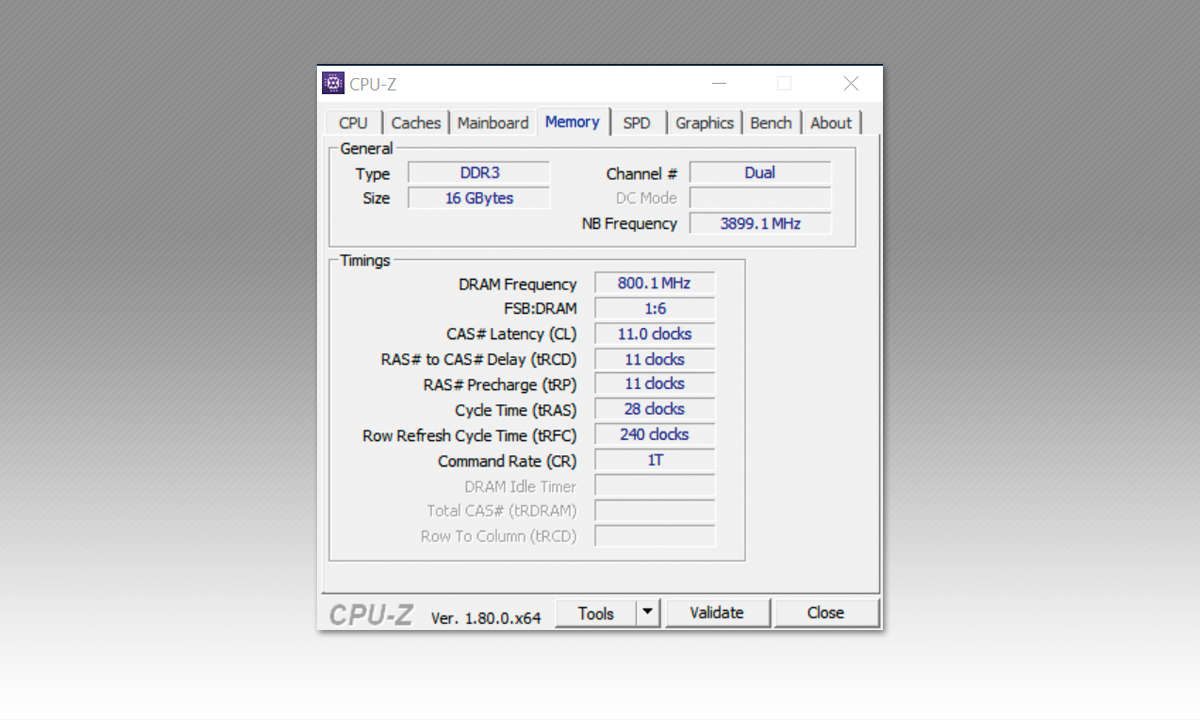
Task: Open the Caches tab
Action: [x=416, y=123]
